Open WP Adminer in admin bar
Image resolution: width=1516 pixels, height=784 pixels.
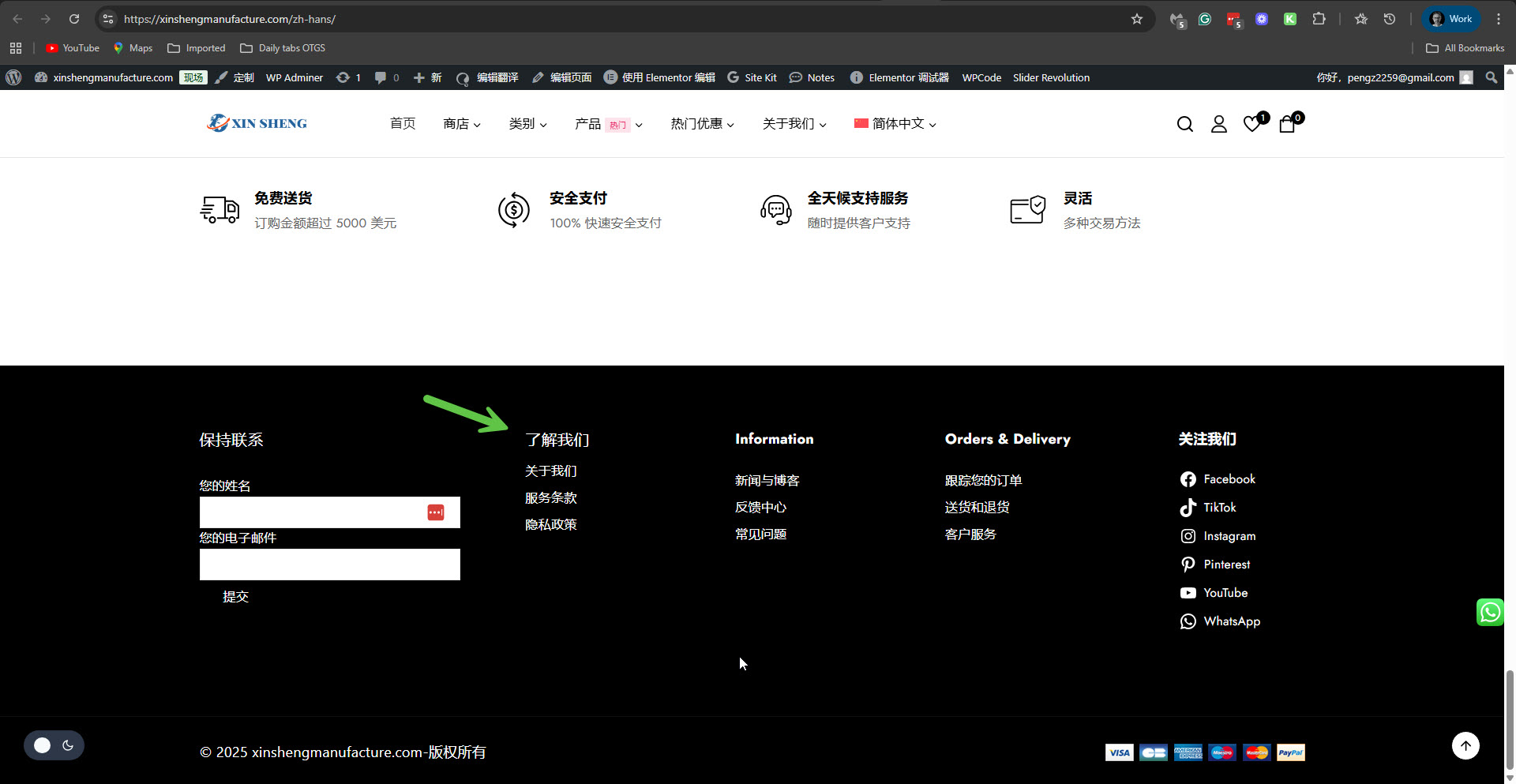click(x=295, y=77)
